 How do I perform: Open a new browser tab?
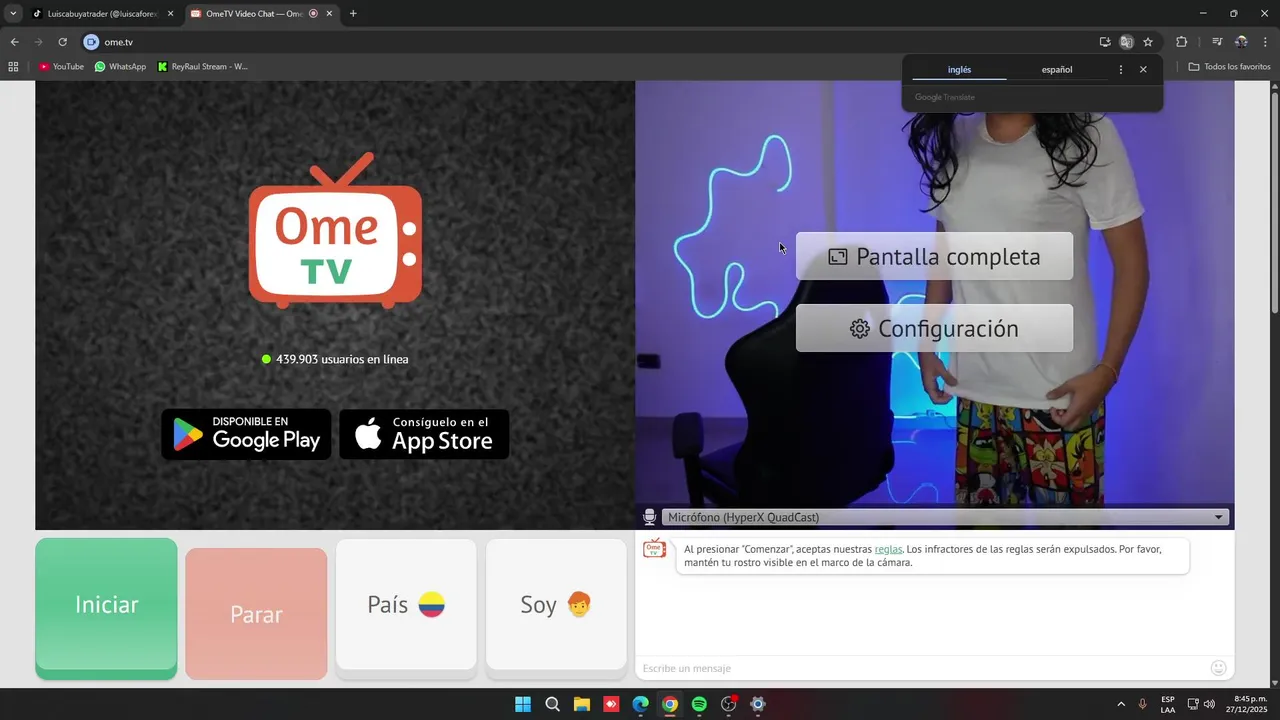[x=353, y=14]
